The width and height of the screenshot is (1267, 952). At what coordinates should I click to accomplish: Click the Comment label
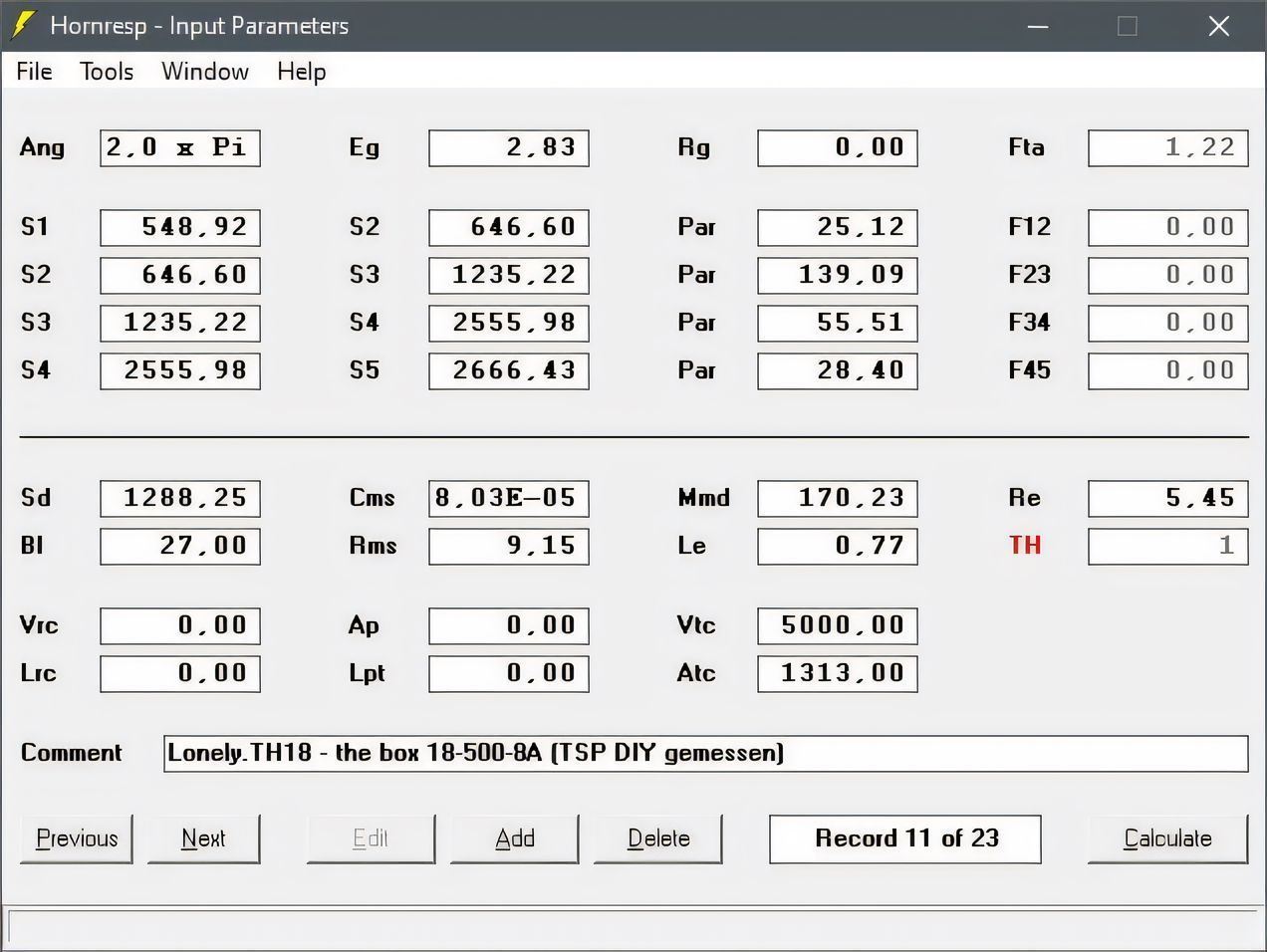click(71, 753)
